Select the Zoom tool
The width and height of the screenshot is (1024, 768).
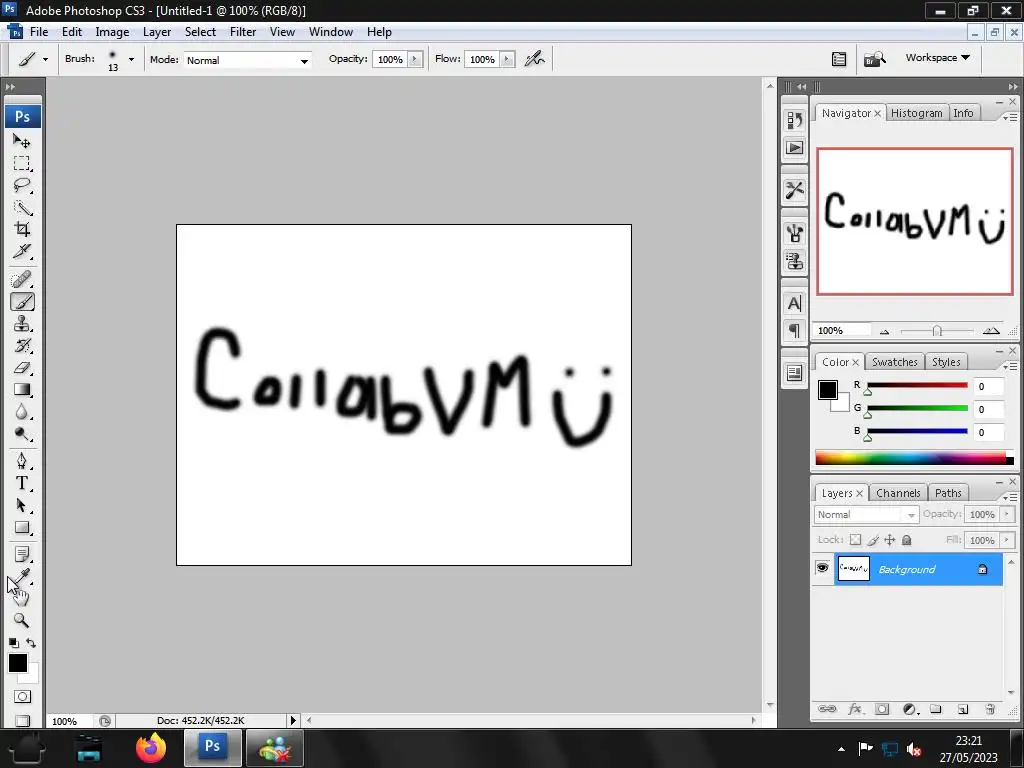(x=22, y=620)
